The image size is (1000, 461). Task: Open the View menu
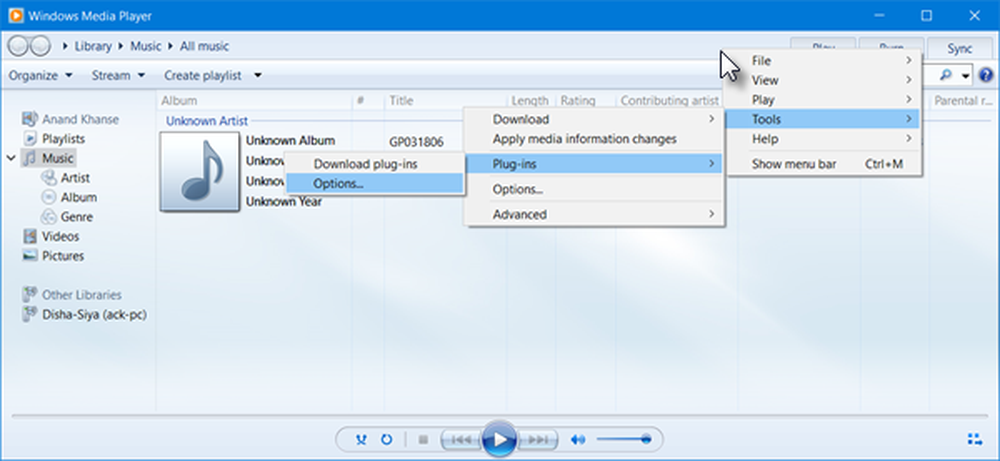(821, 80)
